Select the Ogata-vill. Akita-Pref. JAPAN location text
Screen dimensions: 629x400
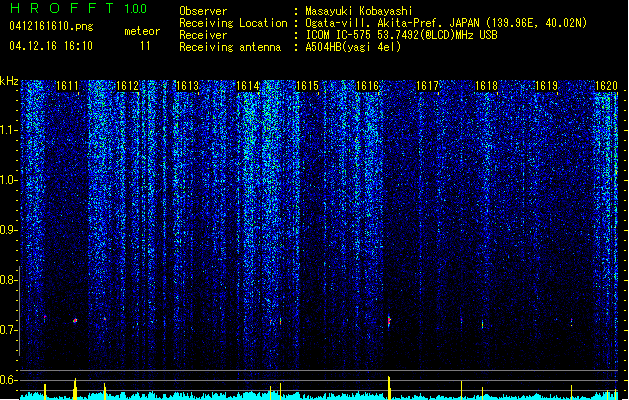click(x=446, y=23)
